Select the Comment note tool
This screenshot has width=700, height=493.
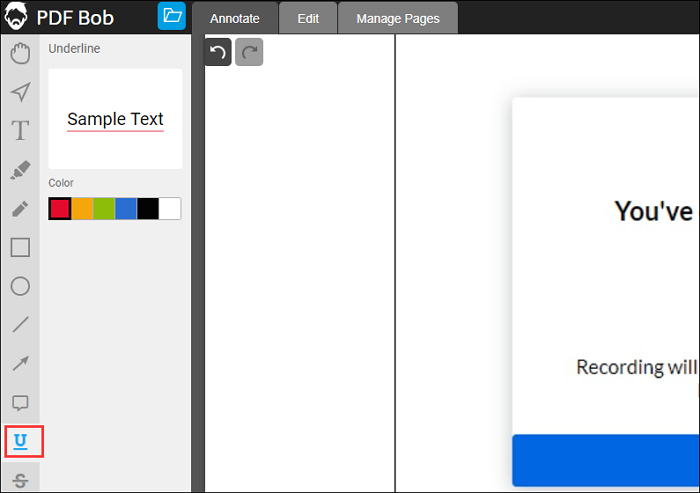coord(20,402)
